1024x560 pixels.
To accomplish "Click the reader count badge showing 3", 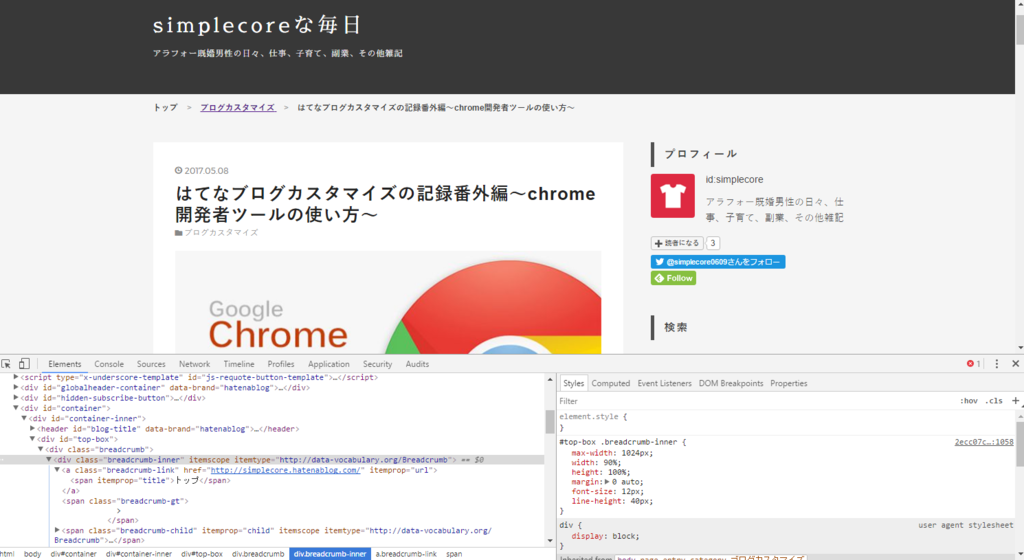I will (x=712, y=243).
